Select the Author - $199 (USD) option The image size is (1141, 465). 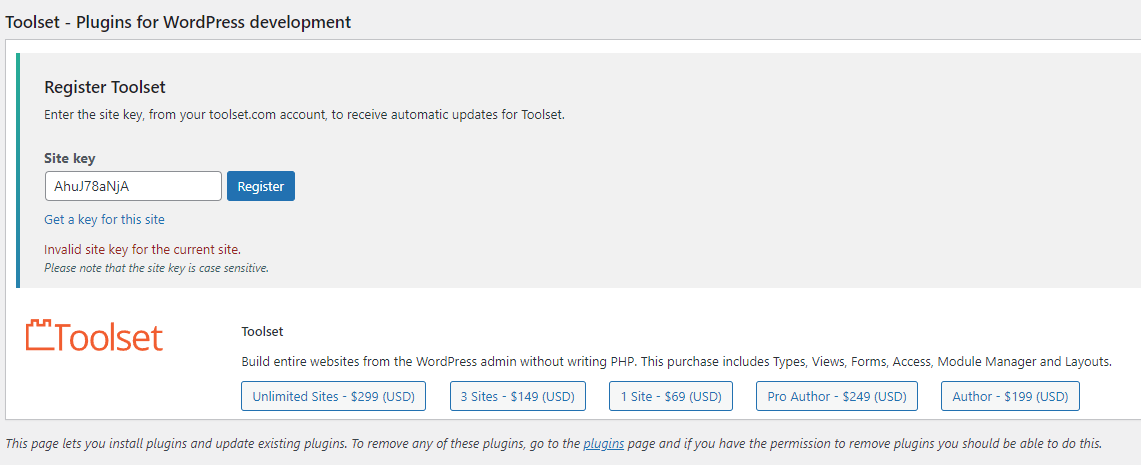(1010, 396)
